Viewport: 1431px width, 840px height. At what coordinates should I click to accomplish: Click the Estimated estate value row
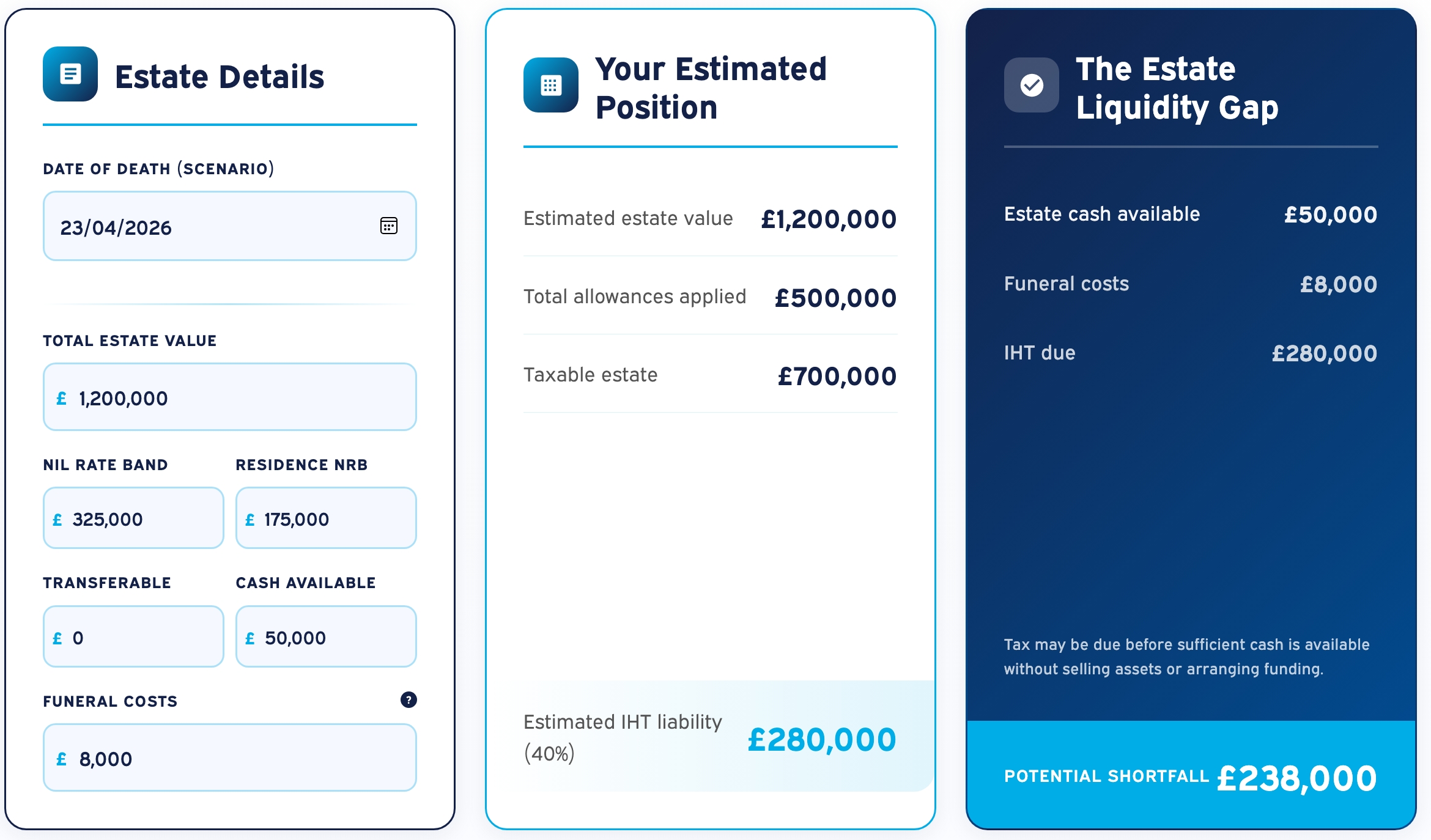click(x=709, y=219)
